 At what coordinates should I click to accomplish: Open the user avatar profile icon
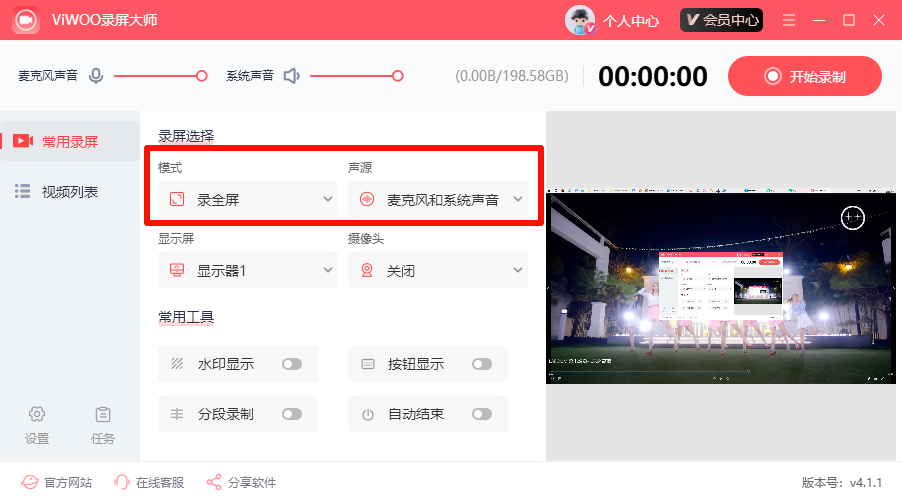[580, 20]
